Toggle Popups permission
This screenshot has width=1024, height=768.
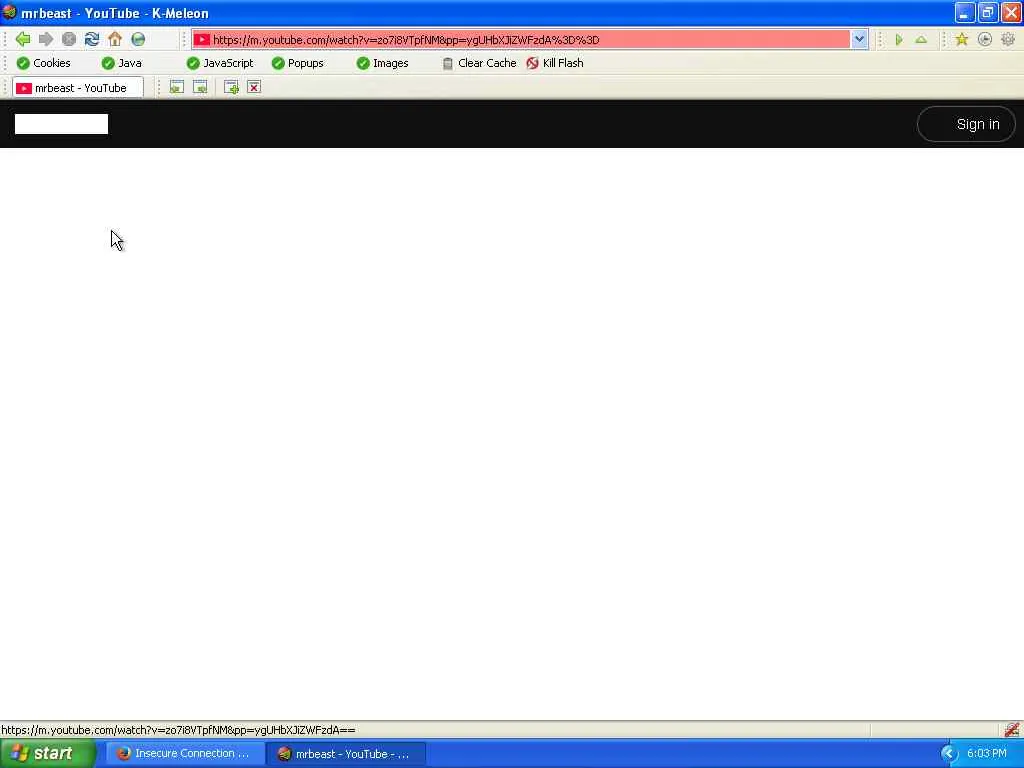(298, 63)
